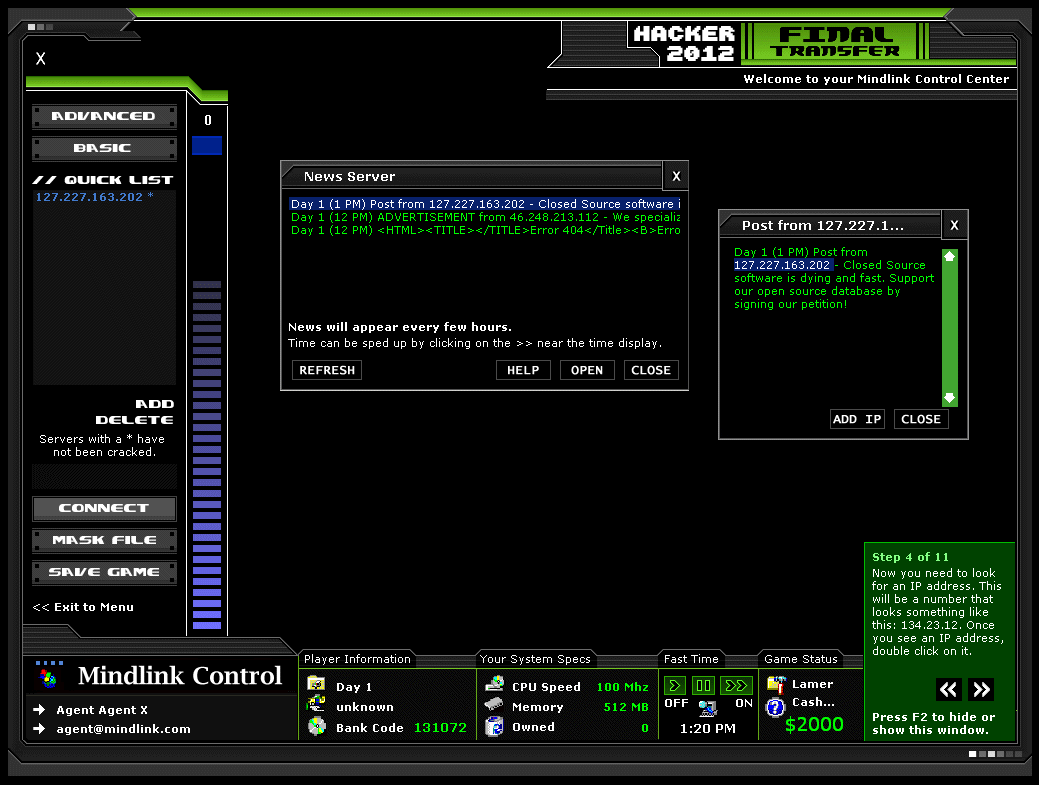Open the BASIC menu button
Viewport: 1039px width, 785px height.
coord(104,148)
